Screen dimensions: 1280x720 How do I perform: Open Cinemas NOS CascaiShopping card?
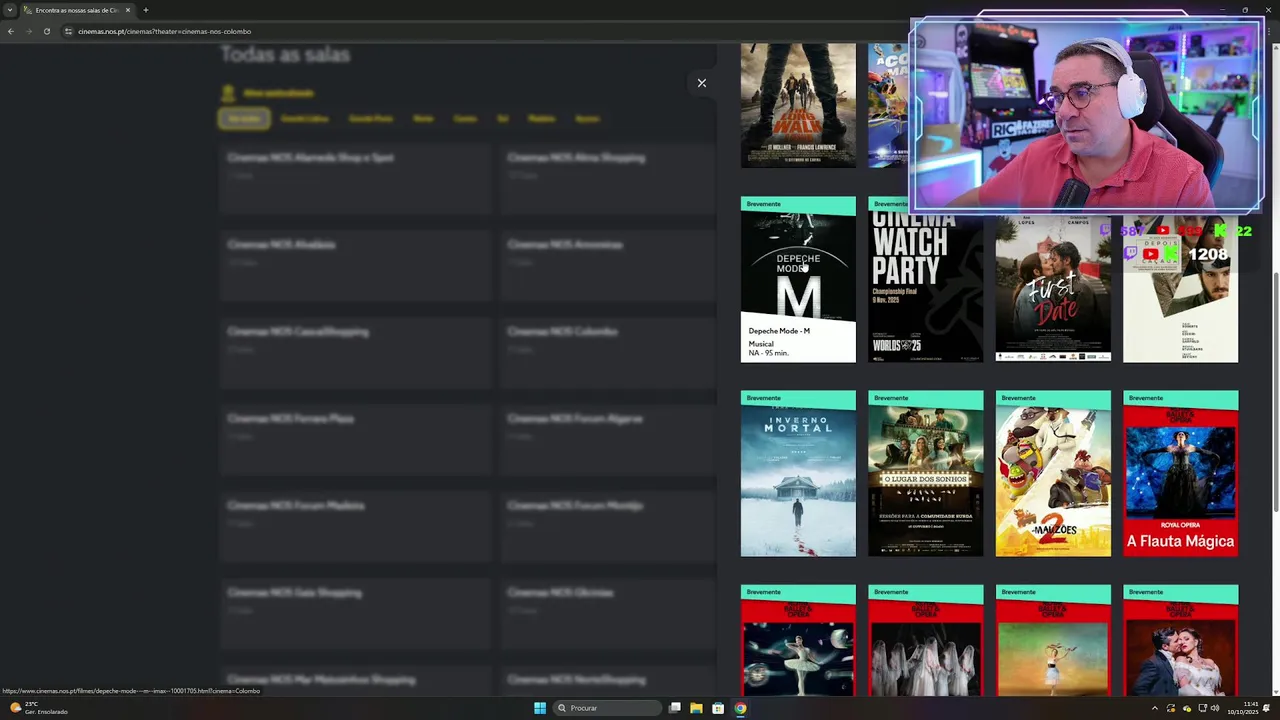(x=355, y=353)
